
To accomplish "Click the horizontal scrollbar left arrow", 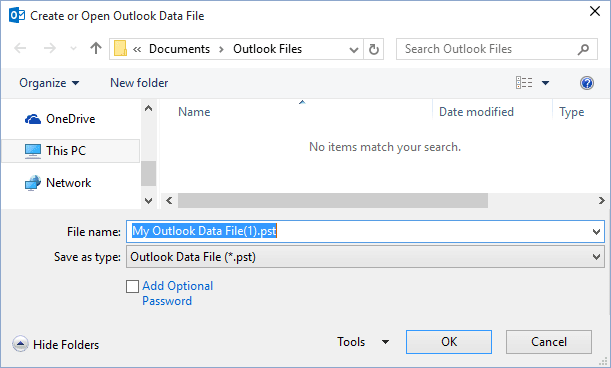I will 169,201.
